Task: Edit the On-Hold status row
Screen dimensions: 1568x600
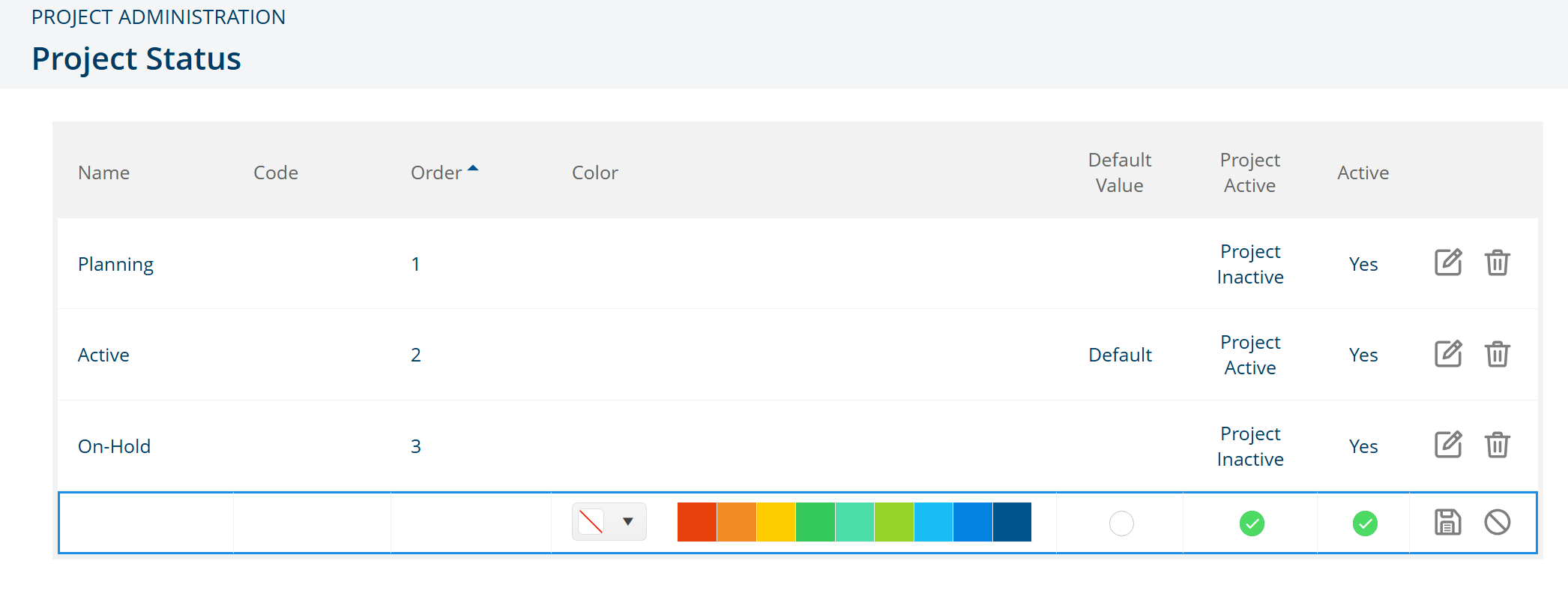Action: coord(1447,445)
